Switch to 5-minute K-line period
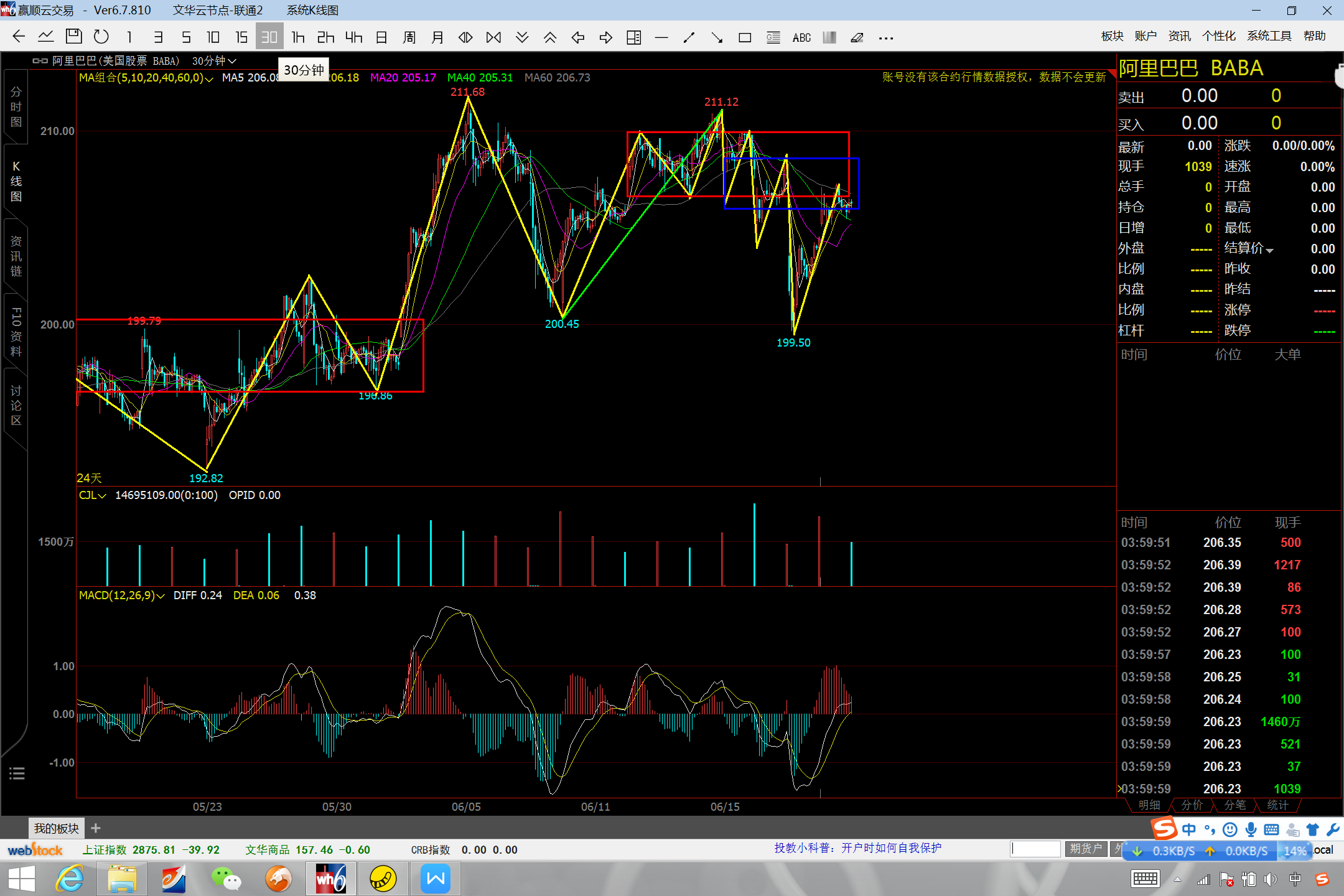1344x896 pixels. click(186, 37)
